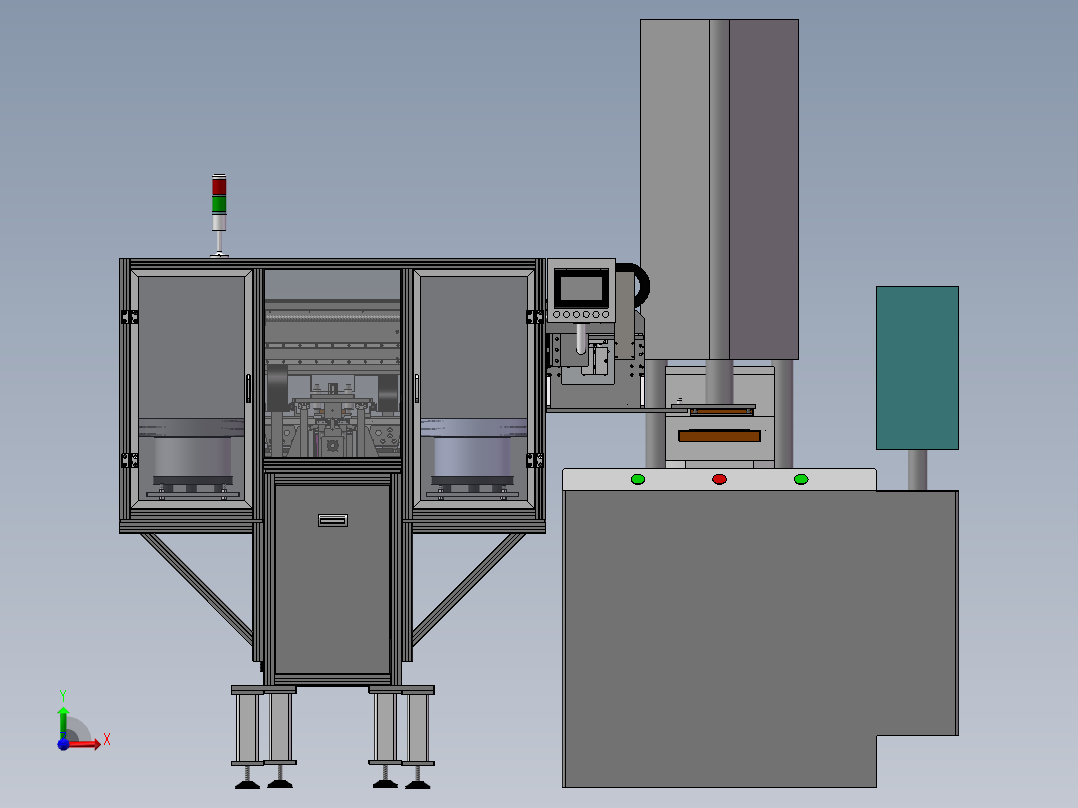Select the teal control box

pos(917,368)
